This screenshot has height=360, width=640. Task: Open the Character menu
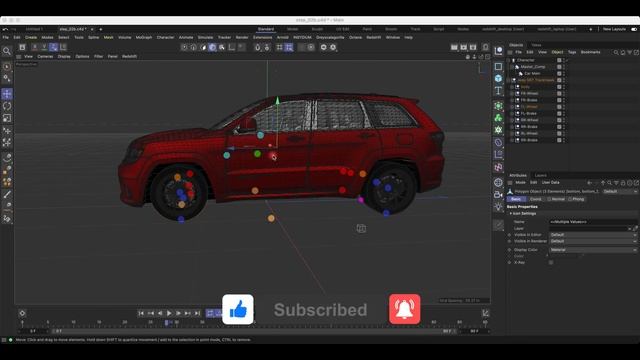(x=165, y=38)
